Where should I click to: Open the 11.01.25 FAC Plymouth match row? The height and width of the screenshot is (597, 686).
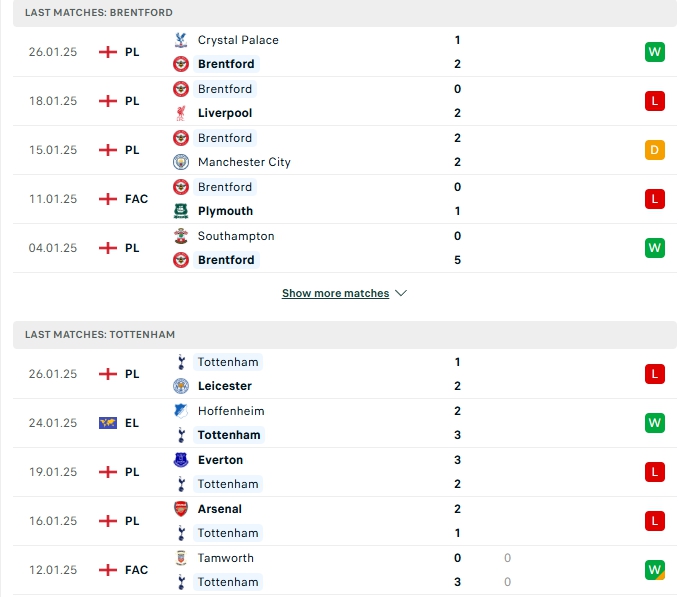tap(345, 199)
